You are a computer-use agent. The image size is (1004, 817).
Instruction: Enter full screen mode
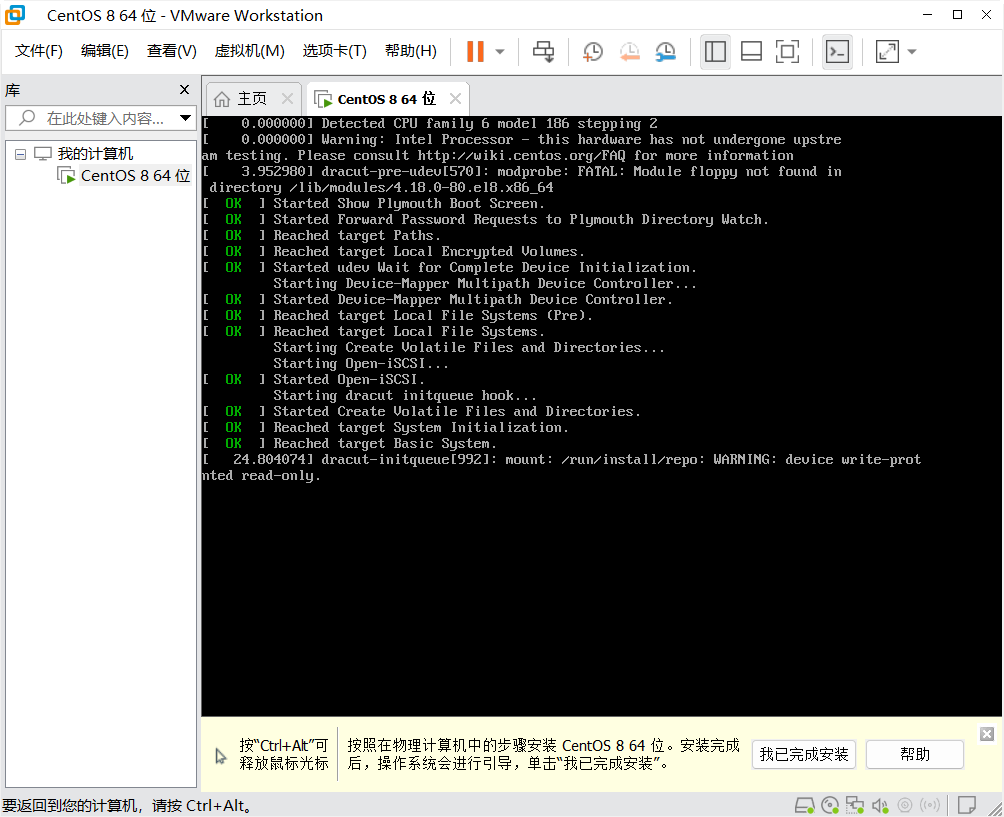pyautogui.click(x=787, y=51)
